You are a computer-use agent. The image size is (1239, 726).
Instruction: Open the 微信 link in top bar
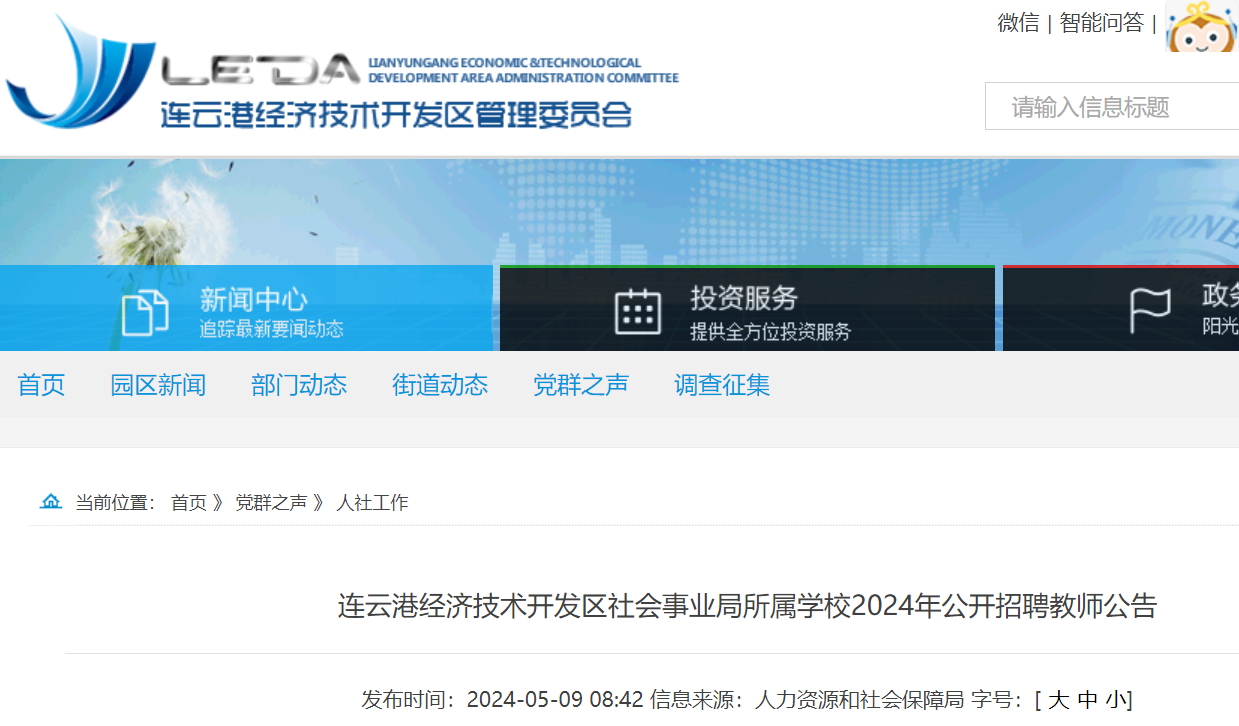point(1018,23)
